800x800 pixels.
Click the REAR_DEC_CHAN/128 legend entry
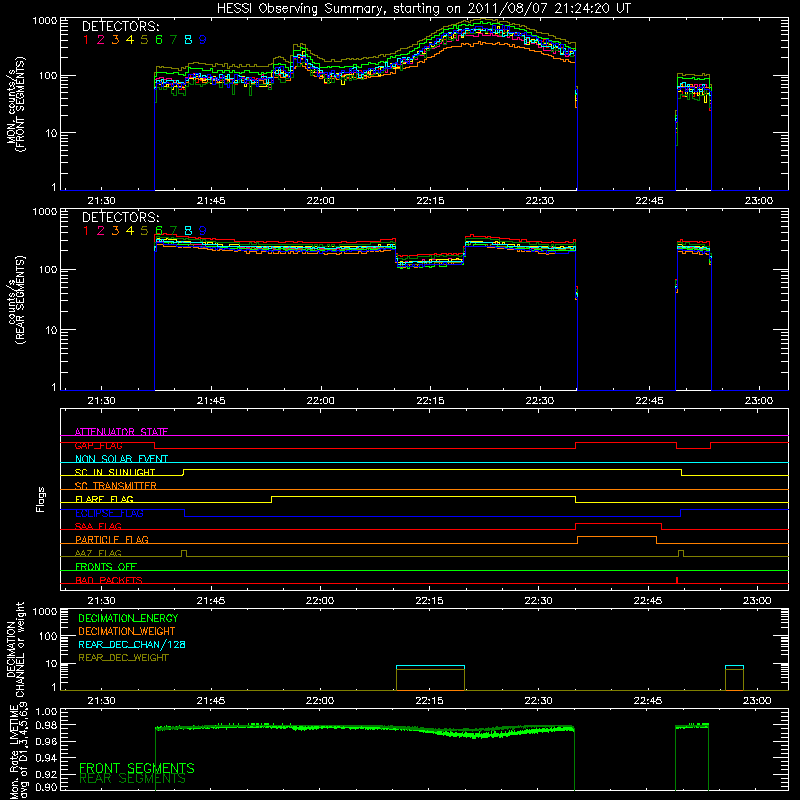[132, 644]
